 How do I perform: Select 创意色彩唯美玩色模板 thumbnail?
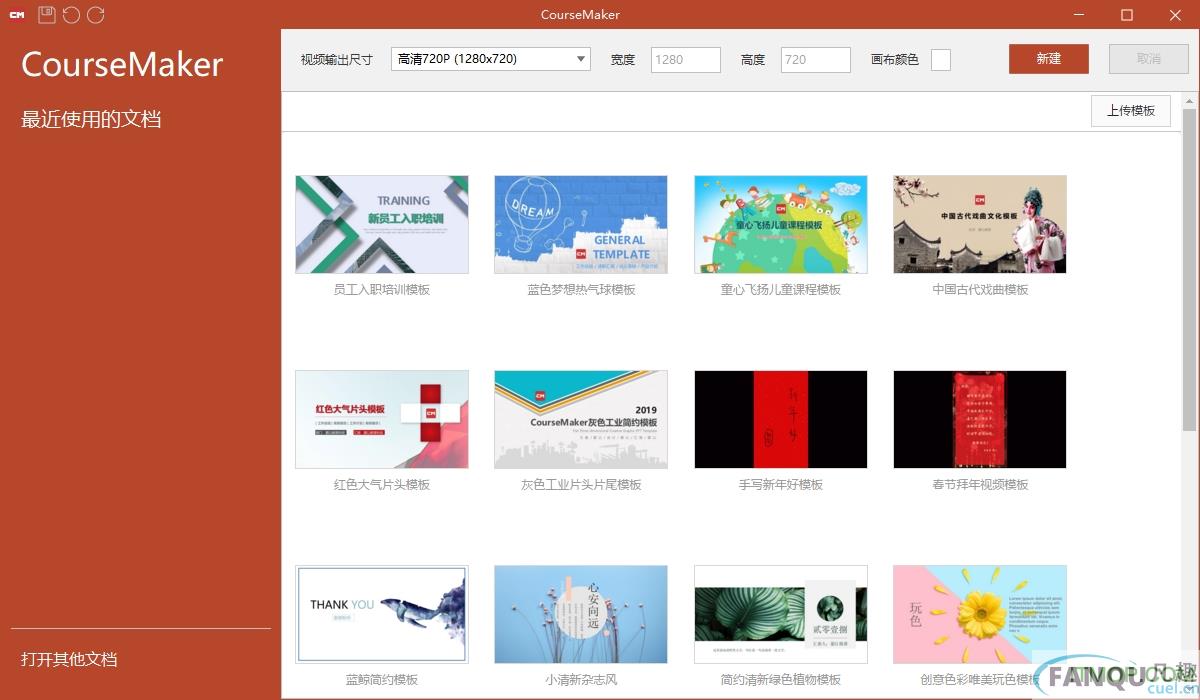980,614
